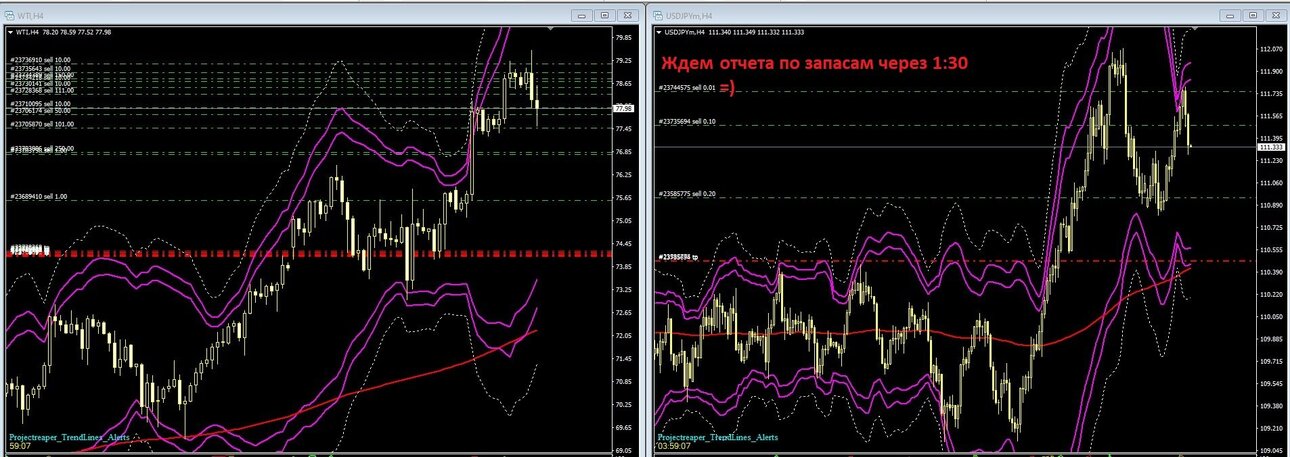Minimize the USDJPYm,H4 chart window
This screenshot has height=457, width=1290.
pos(1231,15)
